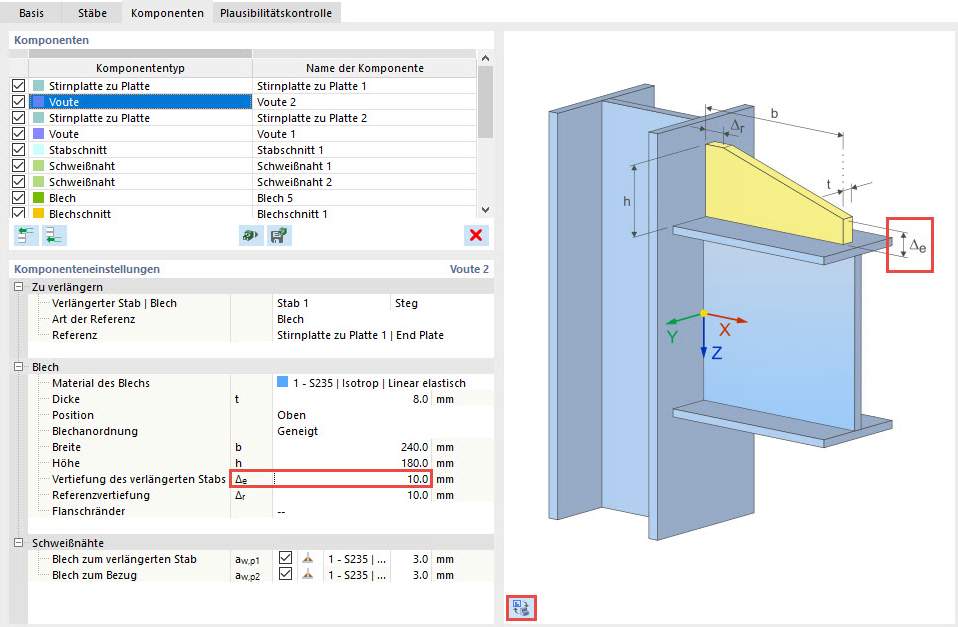Image resolution: width=958 pixels, height=627 pixels.
Task: Click material value 1 - S235 | Isotrop
Action: (x=379, y=383)
